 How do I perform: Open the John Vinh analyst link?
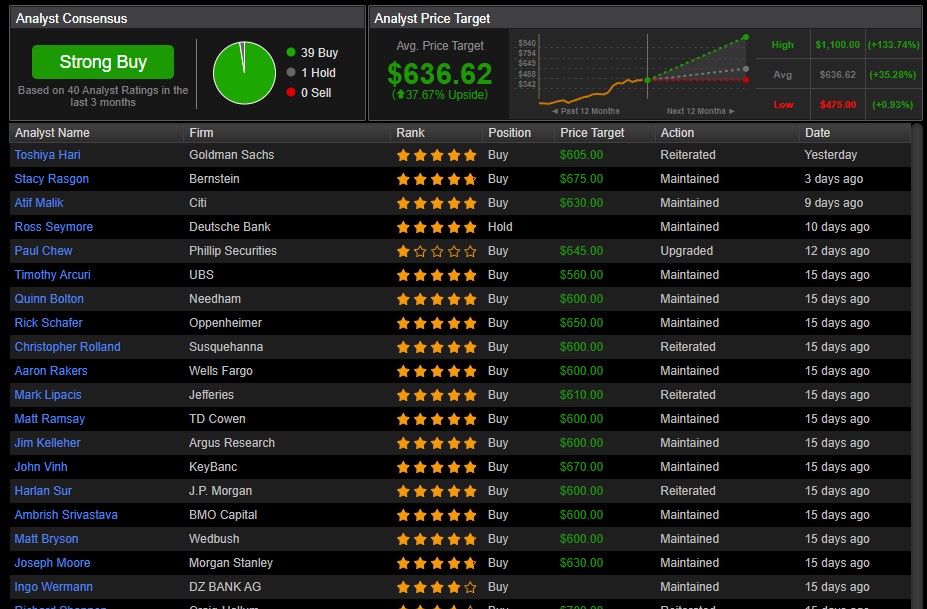41,467
